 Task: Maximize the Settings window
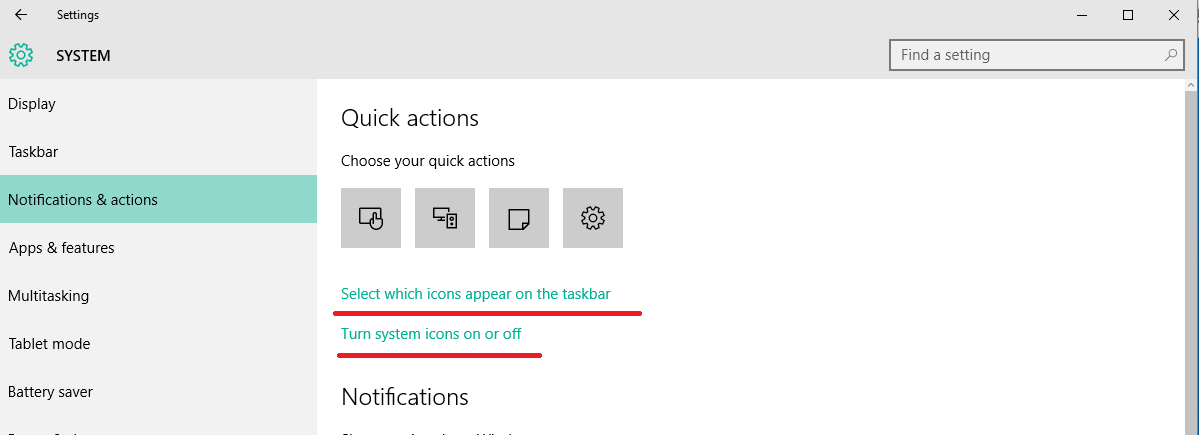tap(1128, 15)
